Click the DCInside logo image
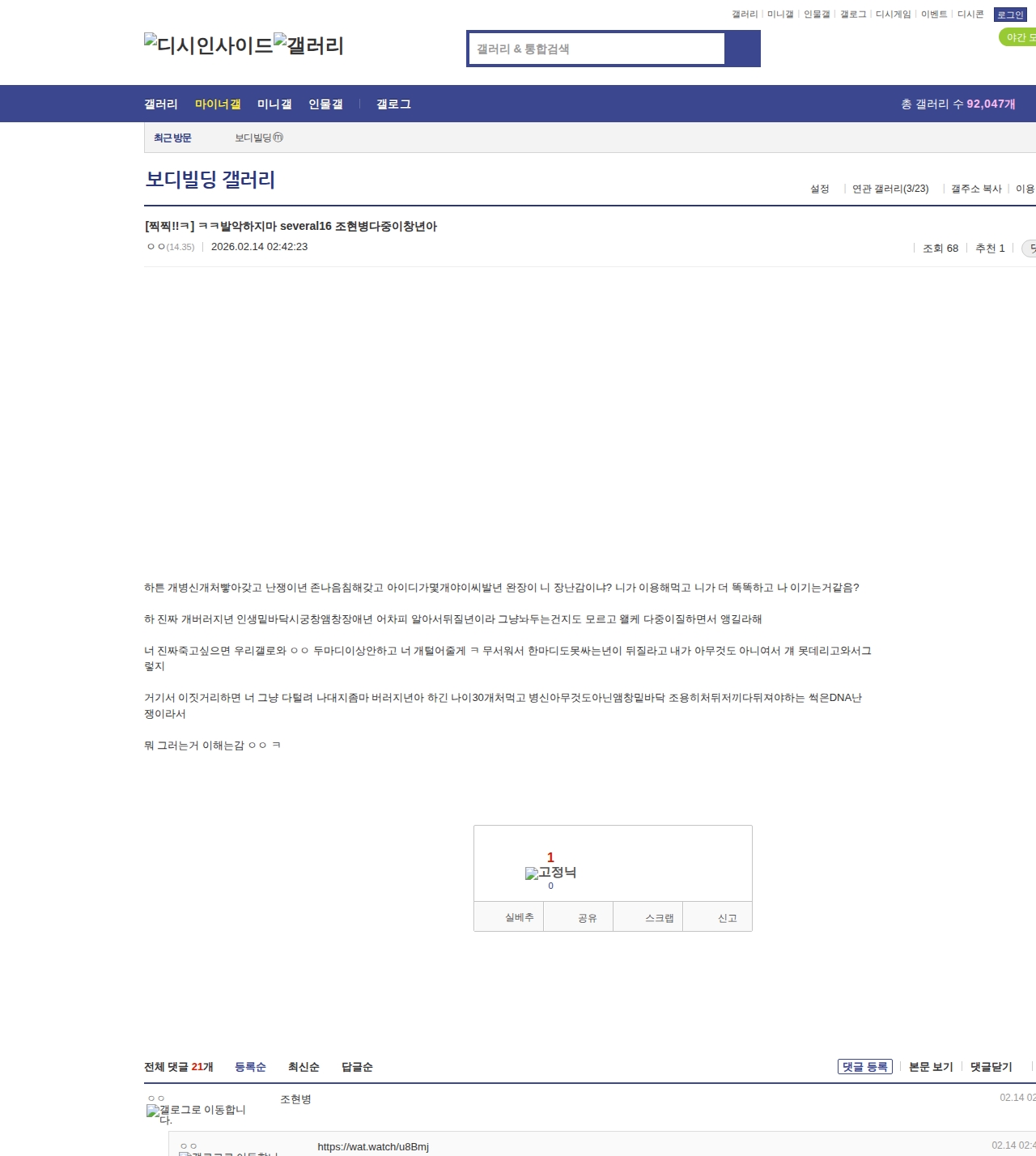The width and height of the screenshot is (1036, 1156). [x=208, y=45]
